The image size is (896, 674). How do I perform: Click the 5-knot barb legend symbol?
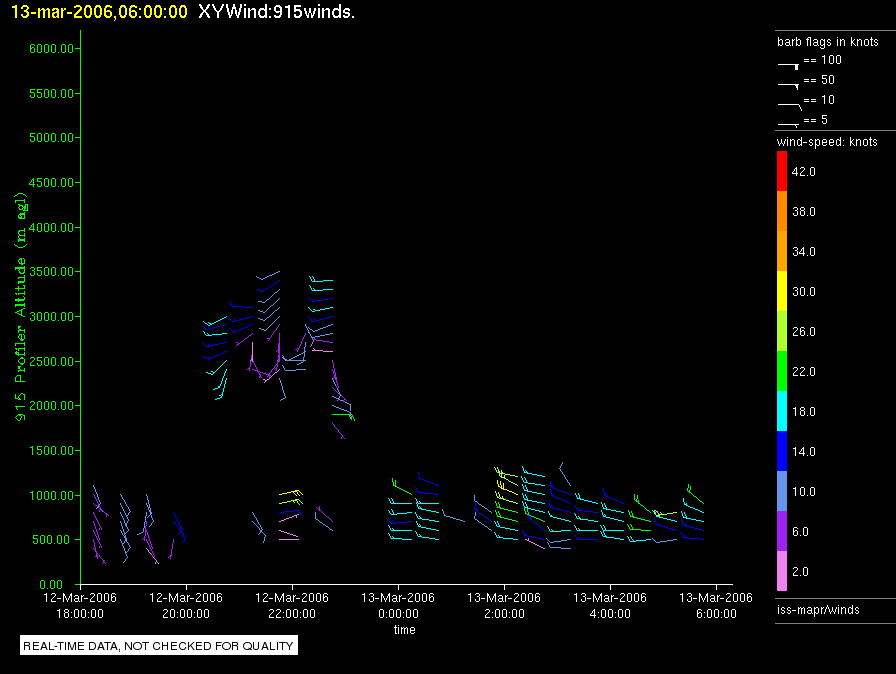coord(789,124)
